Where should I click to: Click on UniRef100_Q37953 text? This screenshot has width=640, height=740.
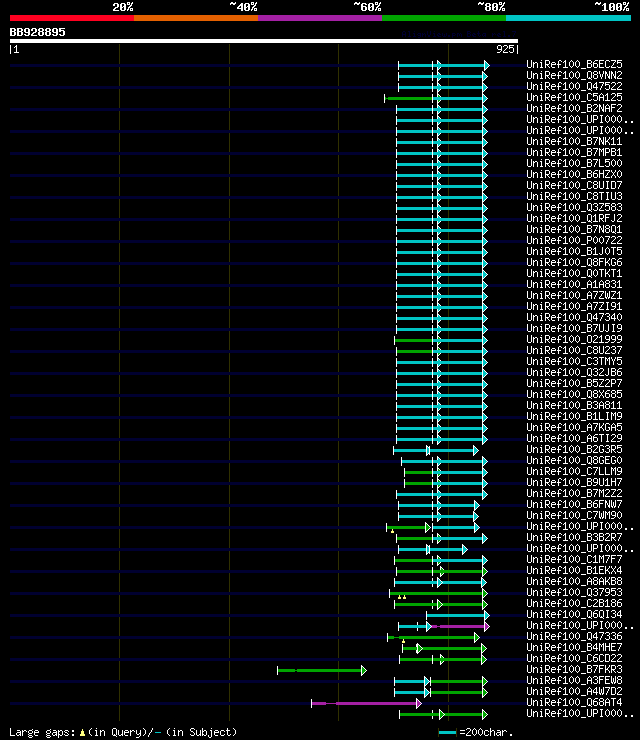click(574, 592)
